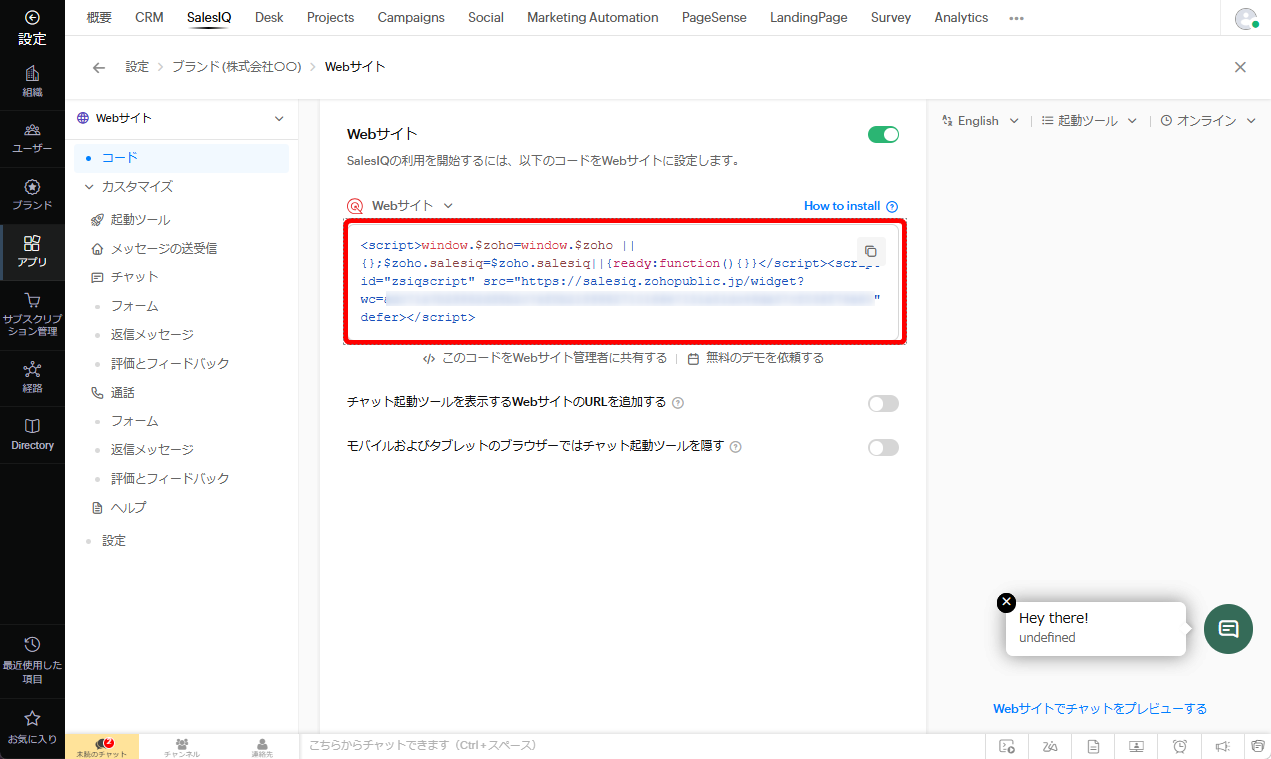Screen dimensions: 1271x759
Task: Click the more apps ellipsis in top bar
Action: pyautogui.click(x=1016, y=18)
